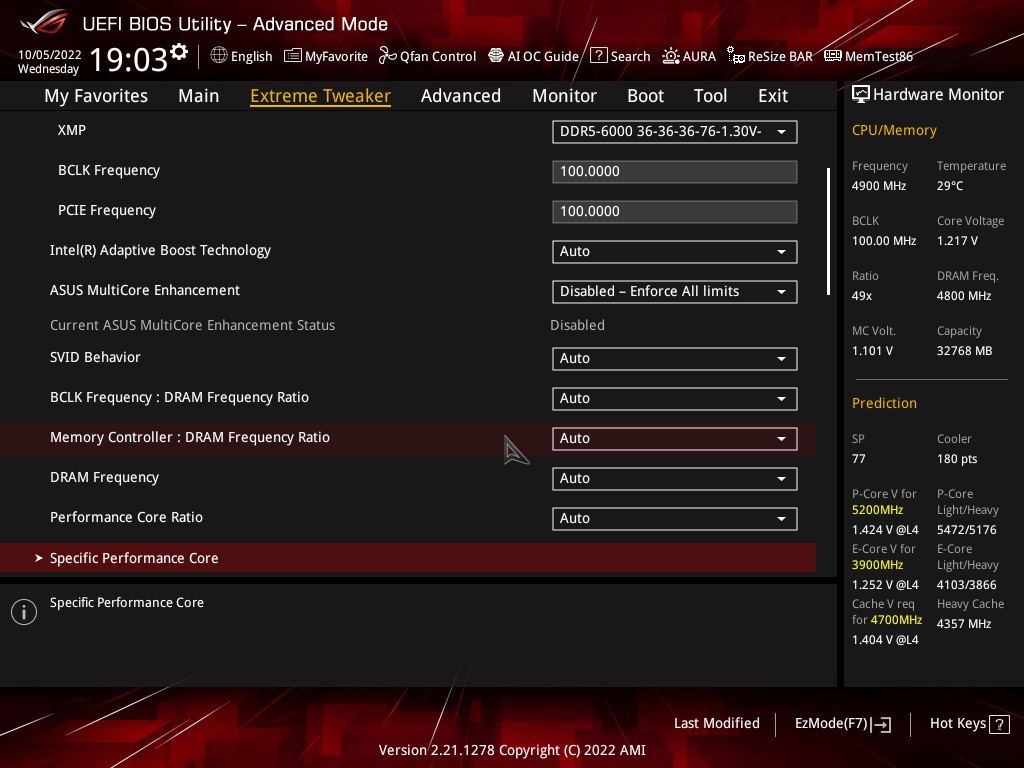Open the Performance Core Ratio dropdown
Screen dimensions: 1024x768
pos(675,519)
